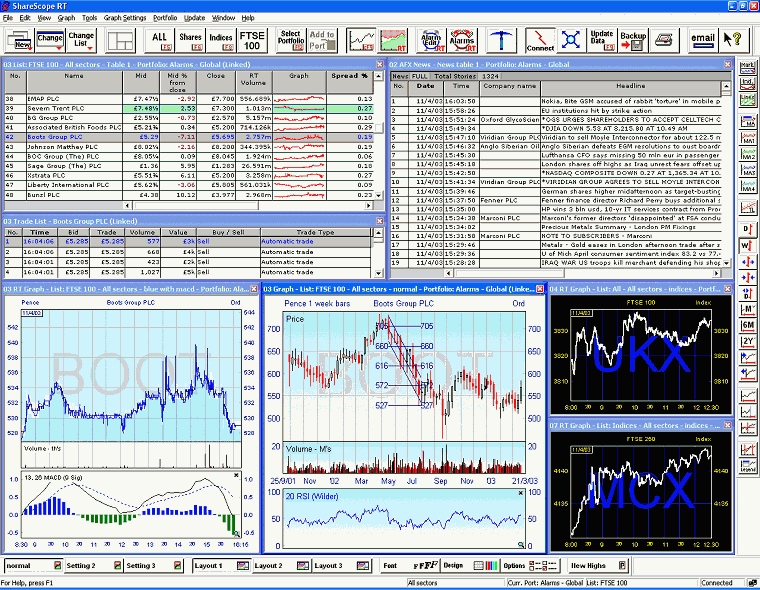Click the data mining pickaxe icon

click(x=501, y=40)
